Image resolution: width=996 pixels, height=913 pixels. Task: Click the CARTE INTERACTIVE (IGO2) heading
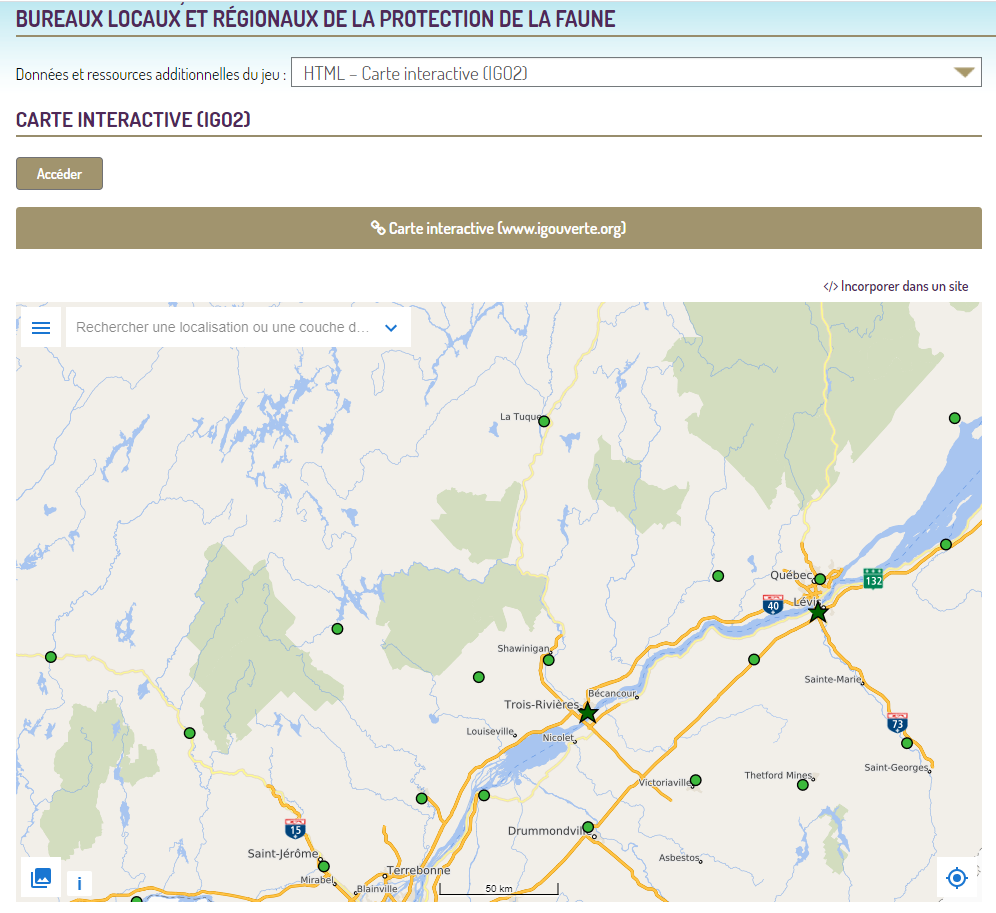(x=133, y=119)
